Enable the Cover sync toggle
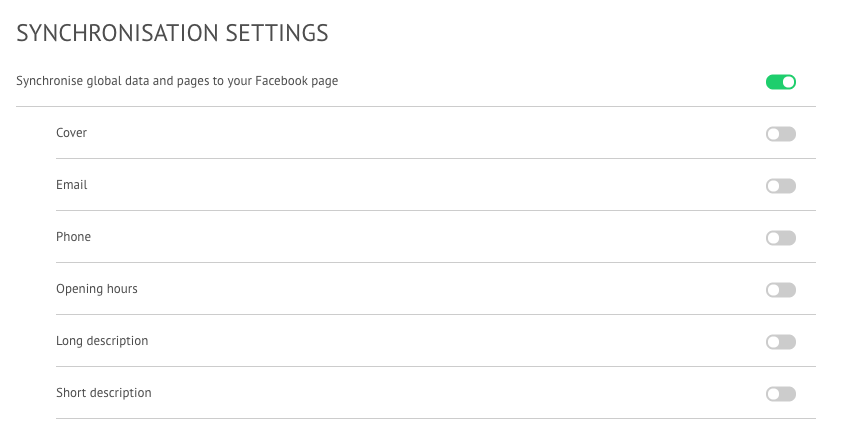The height and width of the screenshot is (438, 844). pos(780,134)
